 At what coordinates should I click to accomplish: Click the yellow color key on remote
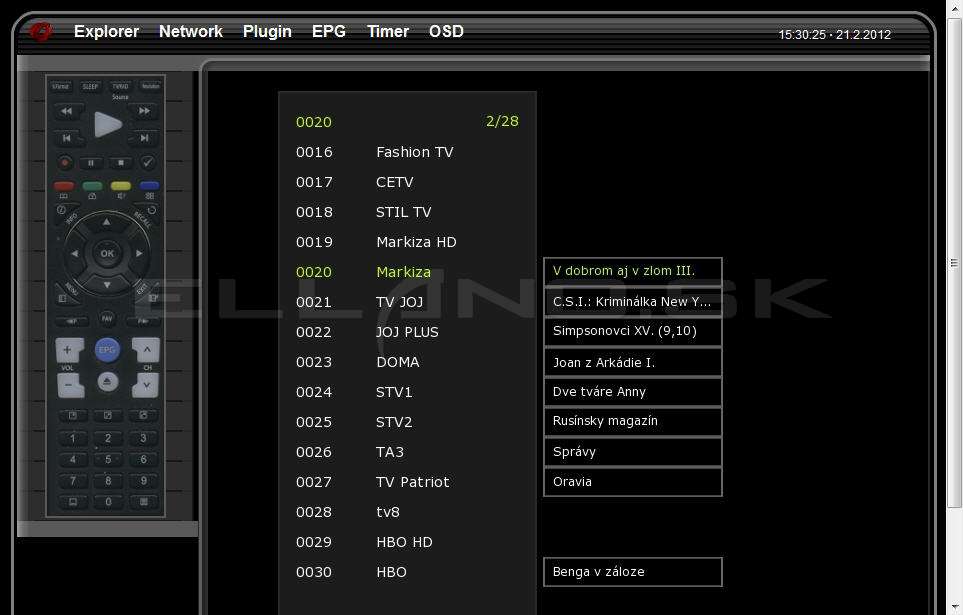tap(120, 186)
